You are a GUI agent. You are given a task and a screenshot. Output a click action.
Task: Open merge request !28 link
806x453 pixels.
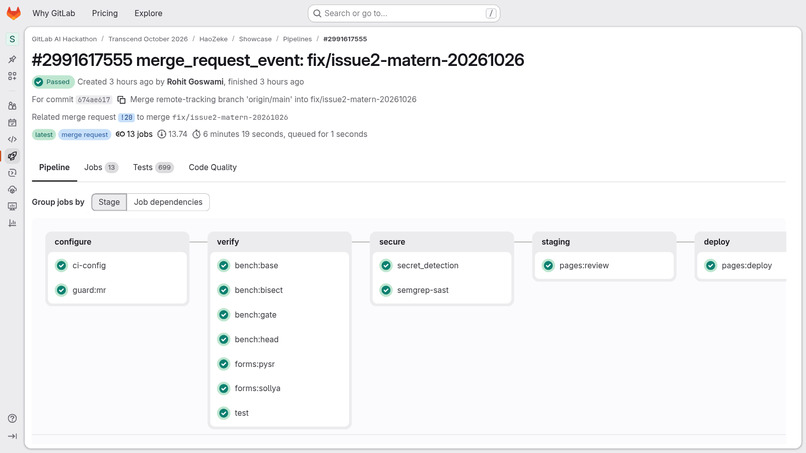(x=126, y=117)
